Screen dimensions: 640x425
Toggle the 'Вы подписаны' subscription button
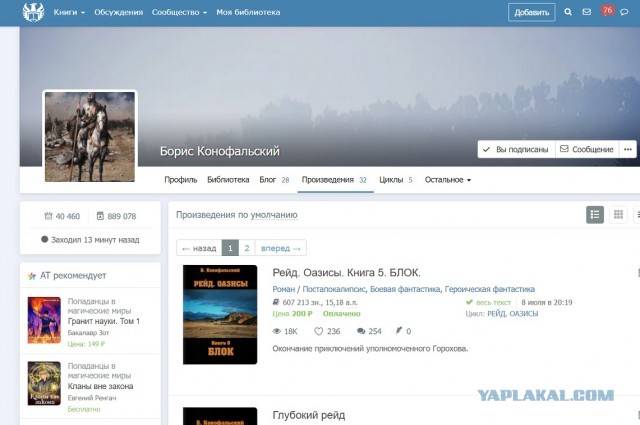tap(516, 149)
